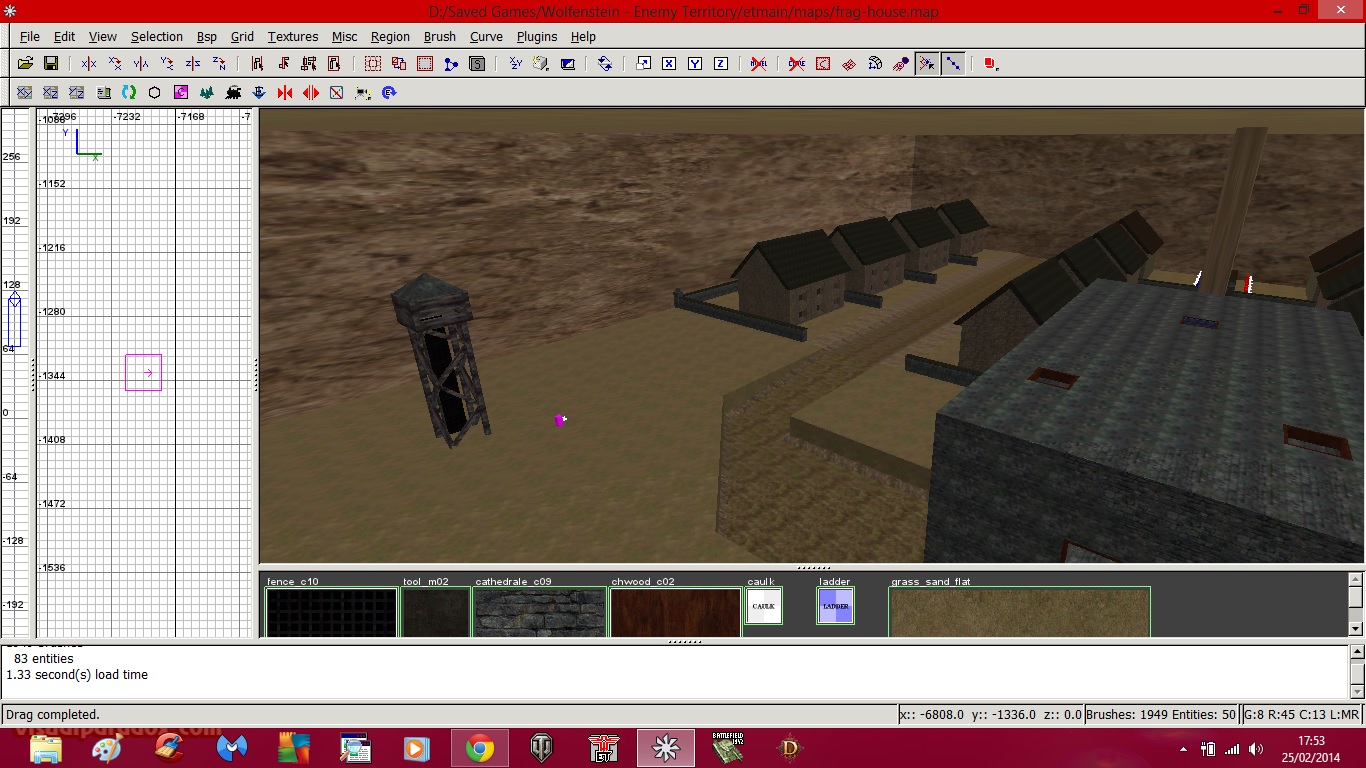Open the Bsp menu
The width and height of the screenshot is (1366, 768).
click(x=206, y=37)
